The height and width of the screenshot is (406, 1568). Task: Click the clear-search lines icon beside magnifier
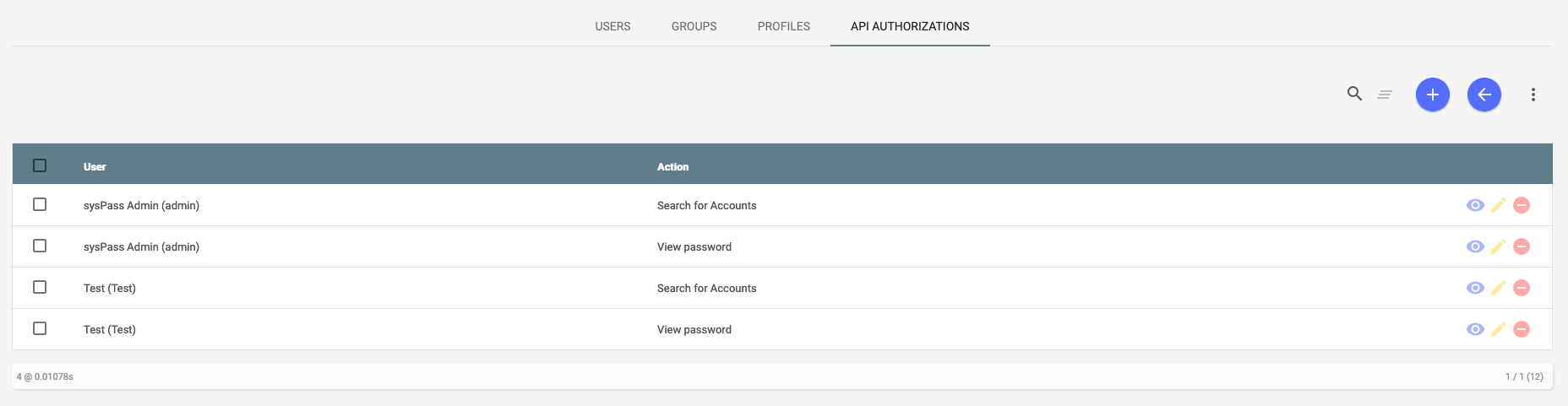point(1385,95)
